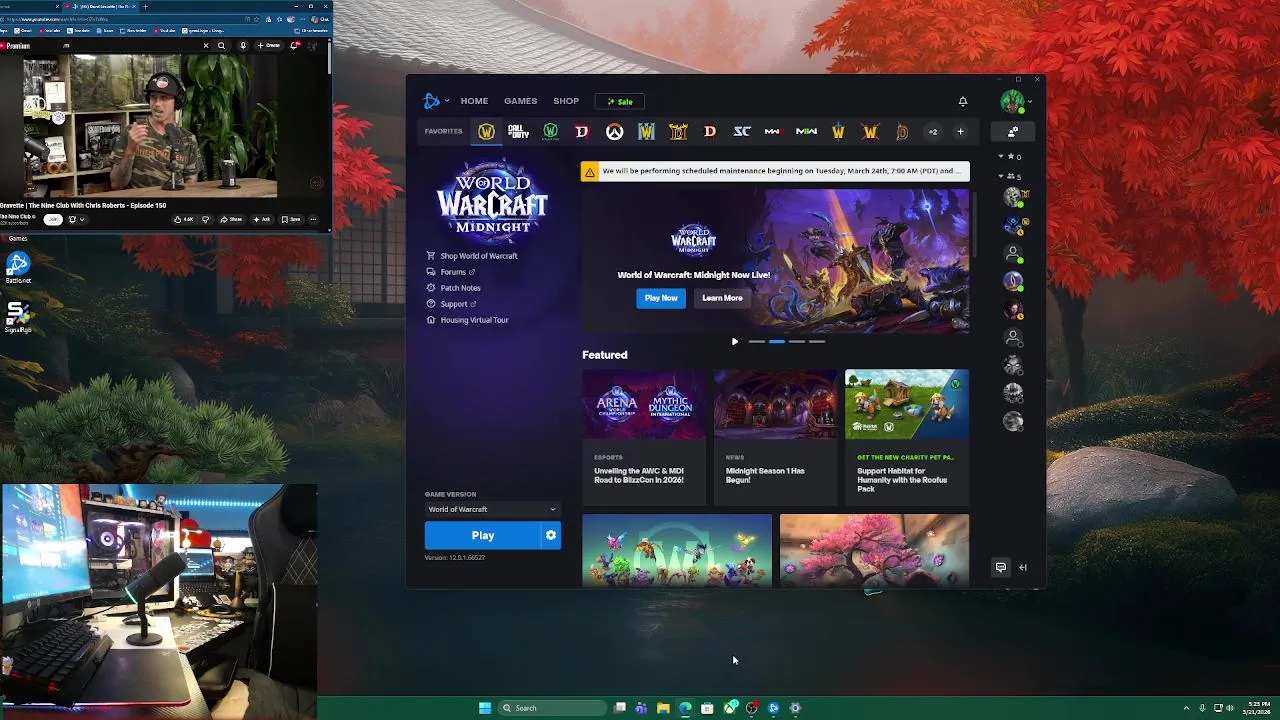Collapse the friends group with 5 online

pos(1001,176)
